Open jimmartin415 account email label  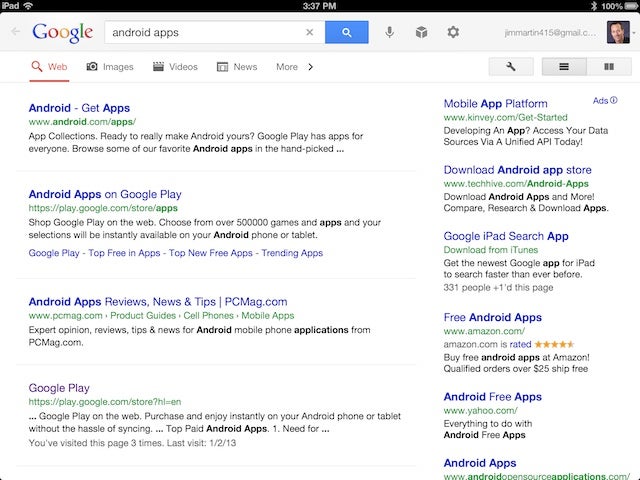tap(550, 33)
